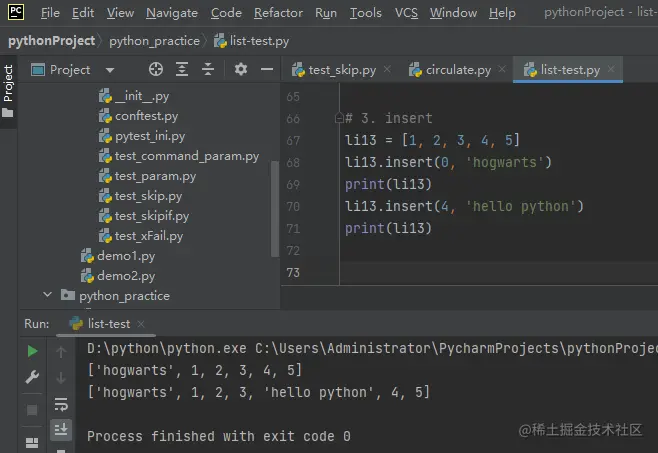Image resolution: width=658 pixels, height=453 pixels.
Task: Click python_practice breadcrumb
Action: tap(154, 41)
